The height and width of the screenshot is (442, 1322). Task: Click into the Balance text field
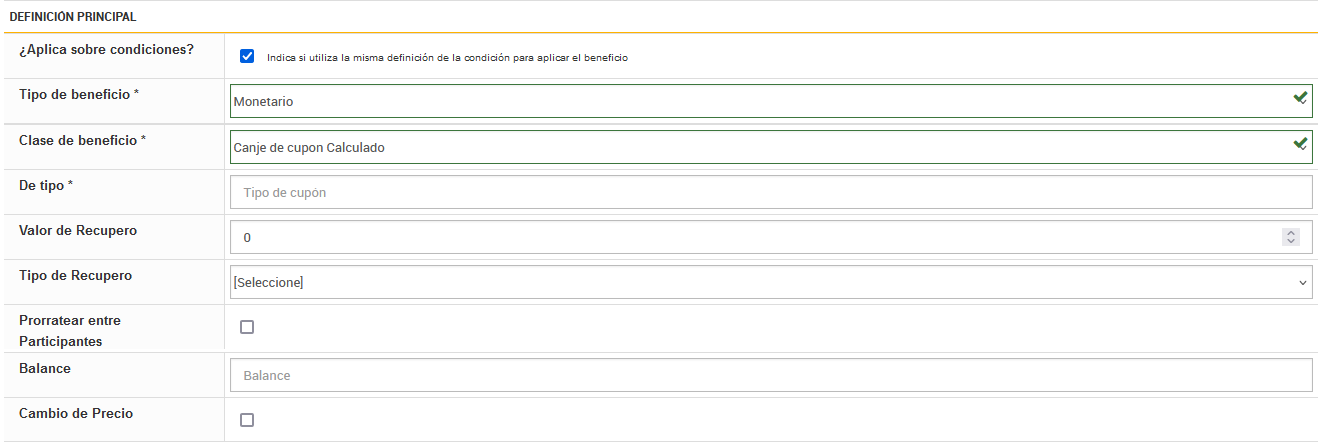pyautogui.click(x=770, y=375)
